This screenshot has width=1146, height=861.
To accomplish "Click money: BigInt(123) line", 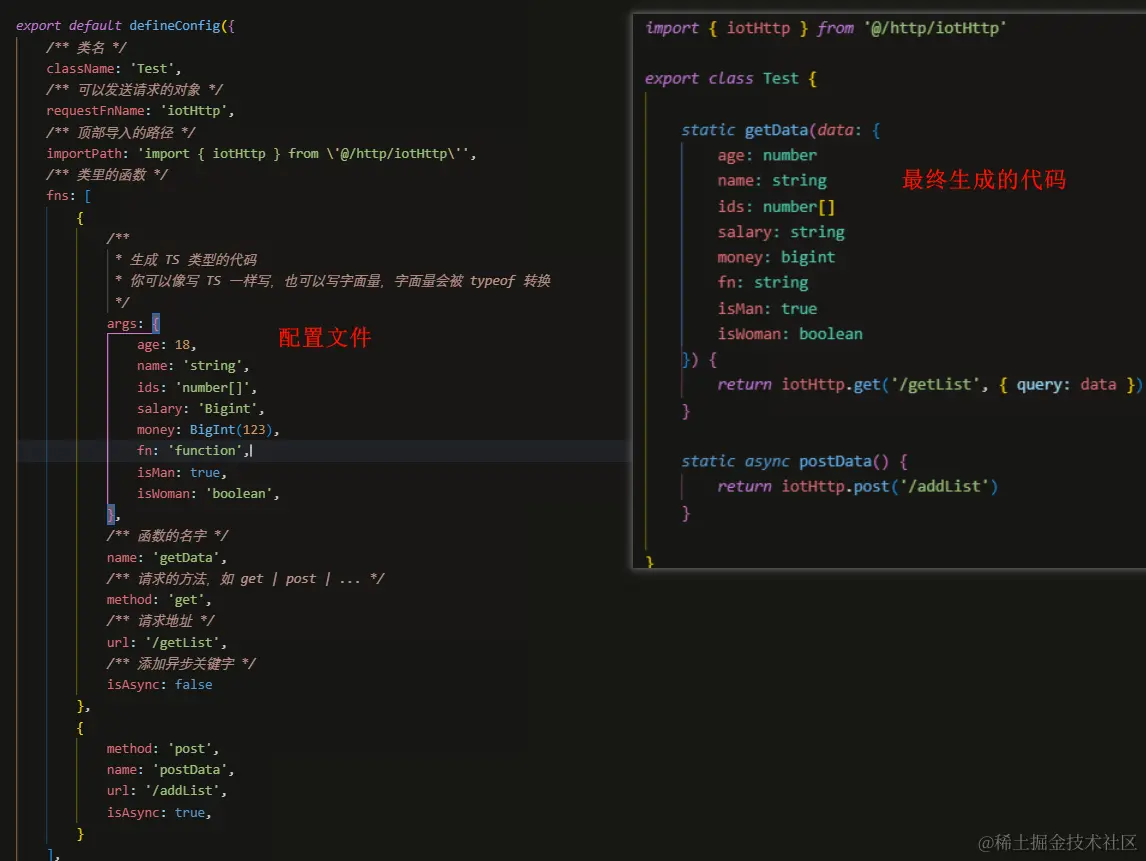I will 208,430.
